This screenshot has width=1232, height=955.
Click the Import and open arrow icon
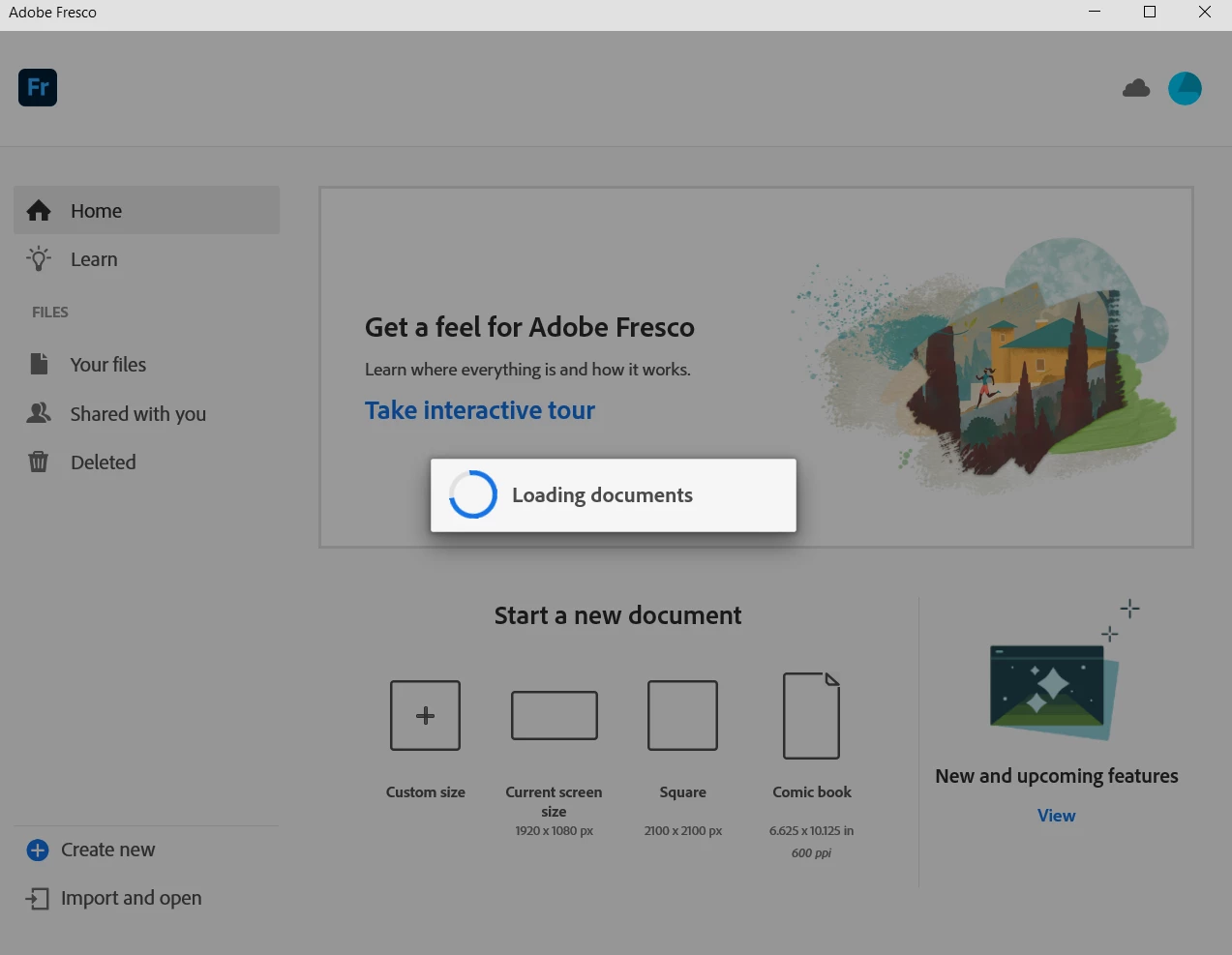(x=38, y=899)
